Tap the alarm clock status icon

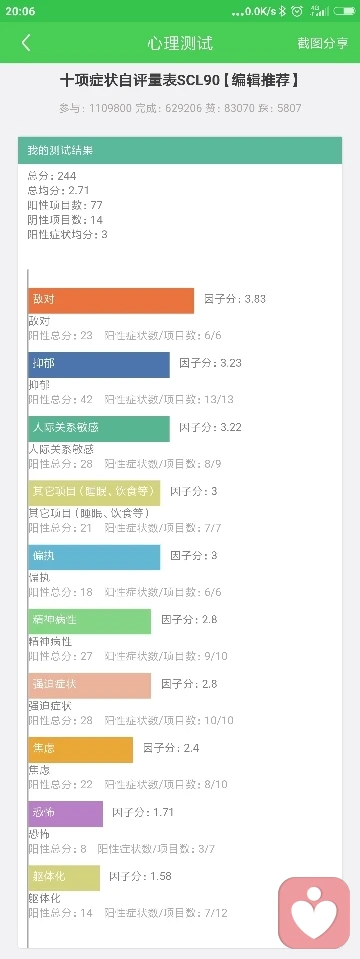click(297, 11)
